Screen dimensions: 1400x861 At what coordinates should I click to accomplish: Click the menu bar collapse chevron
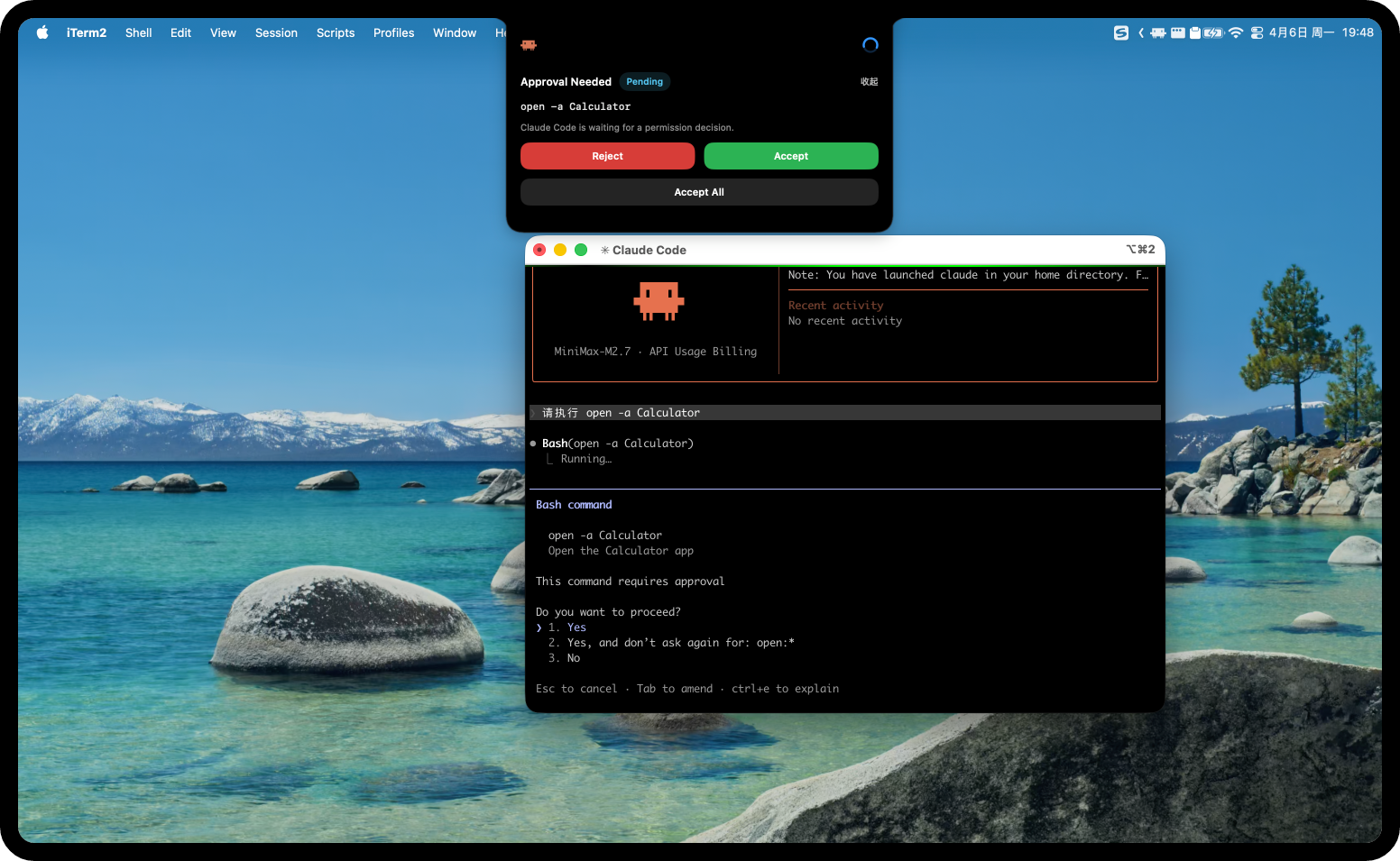click(x=1141, y=32)
